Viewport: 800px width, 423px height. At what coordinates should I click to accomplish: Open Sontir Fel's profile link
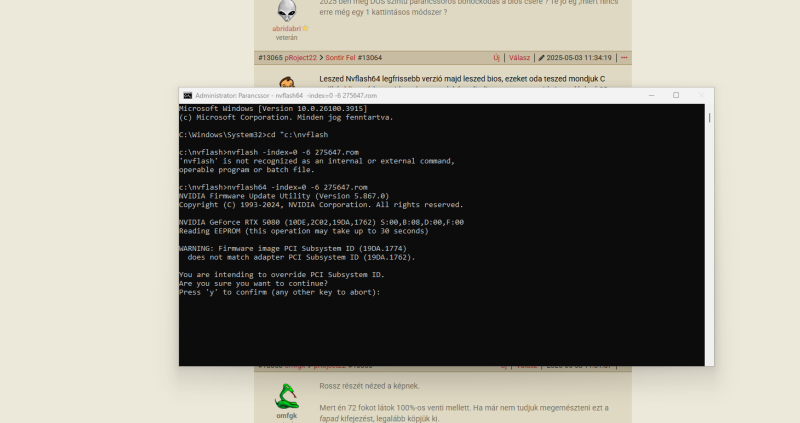(340, 58)
